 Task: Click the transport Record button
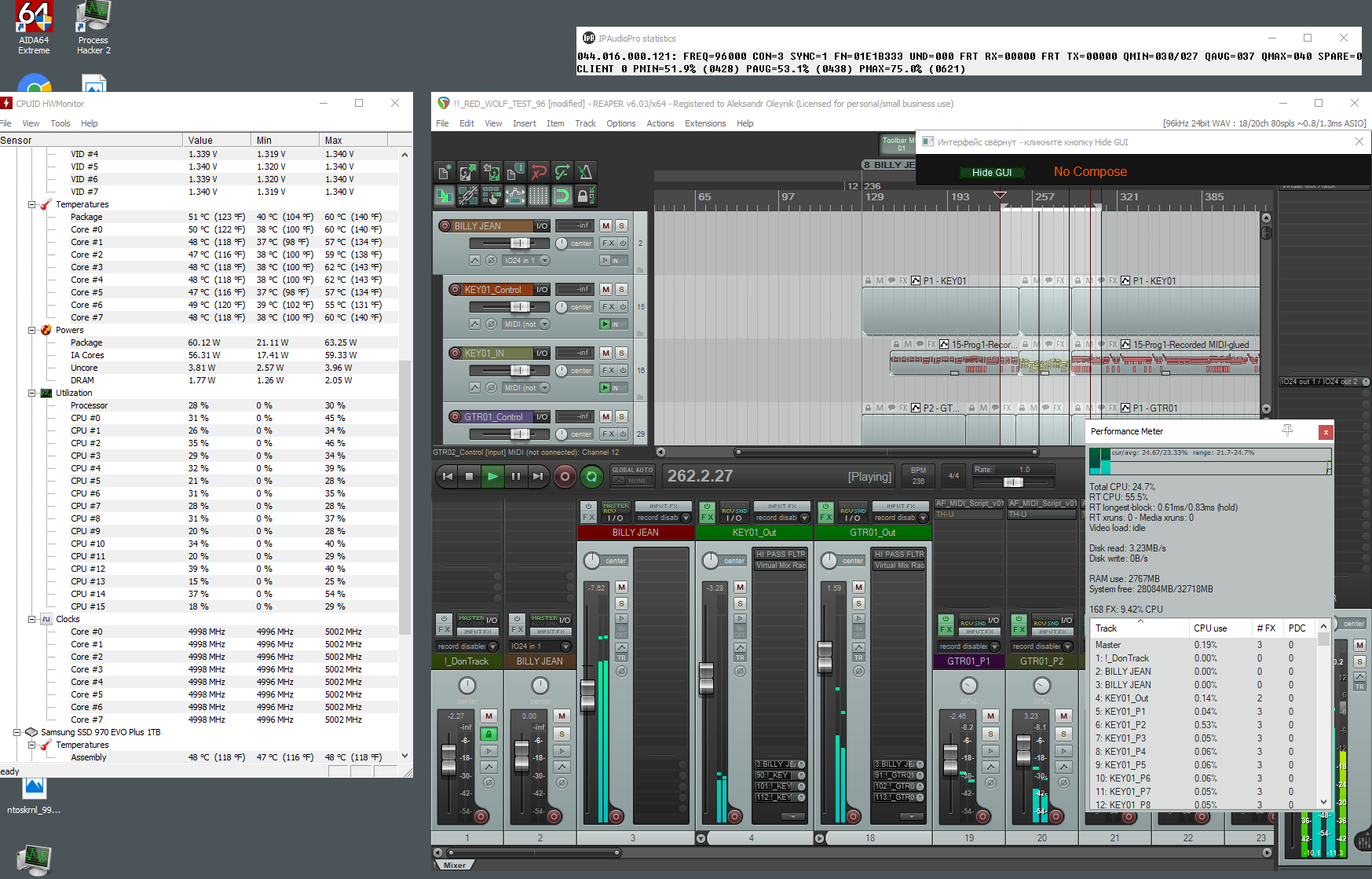click(x=565, y=476)
